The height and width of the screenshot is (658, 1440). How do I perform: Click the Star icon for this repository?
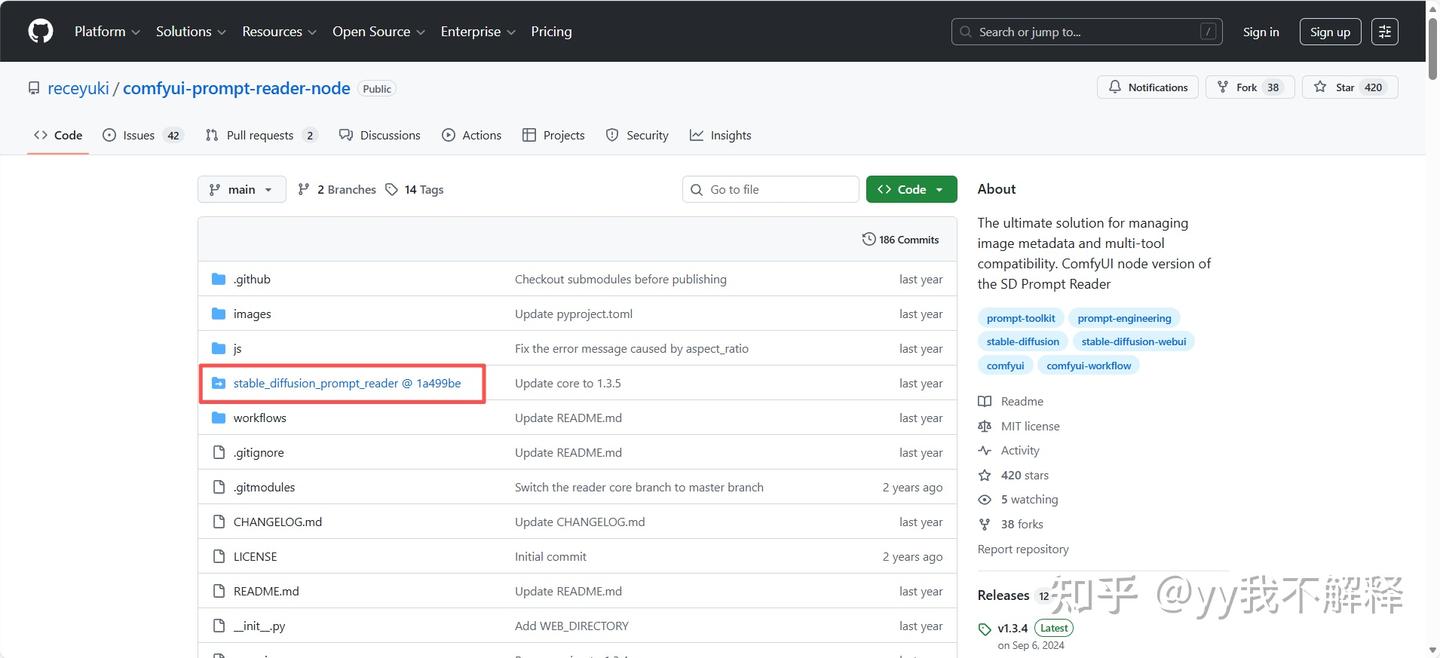[x=1320, y=87]
